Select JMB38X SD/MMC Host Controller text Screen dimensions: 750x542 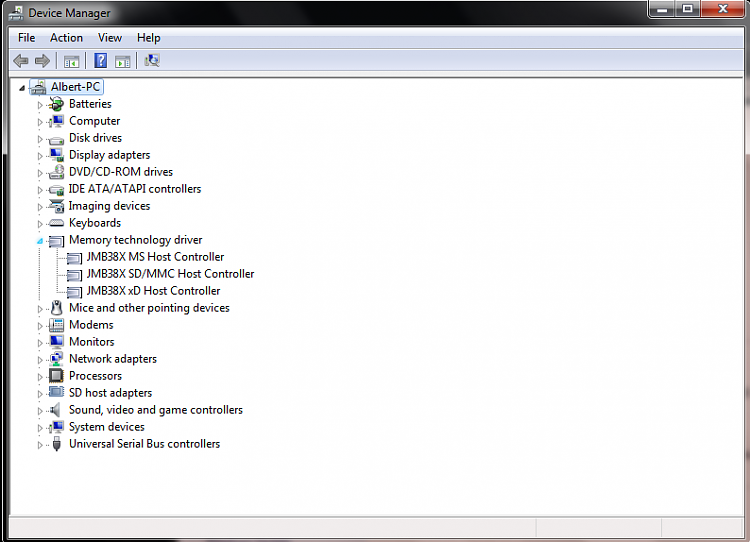[170, 274]
